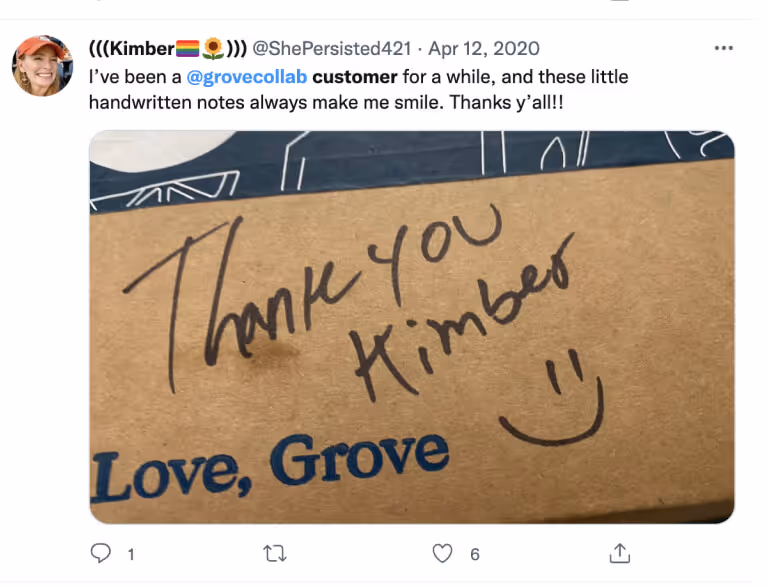Visit the @ShePersisted421 handle
This screenshot has width=768, height=587.
click(332, 49)
